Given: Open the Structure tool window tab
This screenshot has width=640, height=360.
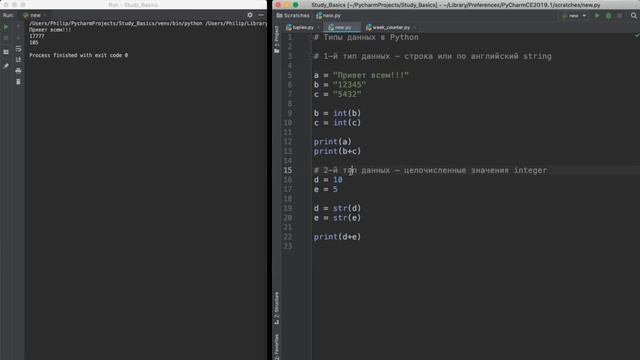Looking at the screenshot, I should (x=277, y=308).
